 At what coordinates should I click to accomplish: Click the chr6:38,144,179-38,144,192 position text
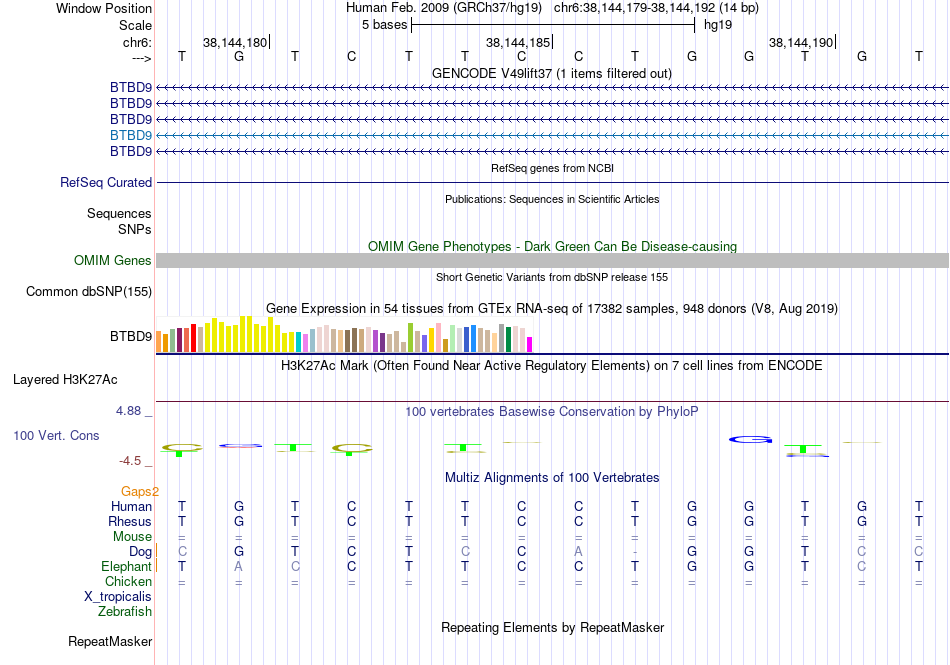pos(656,8)
